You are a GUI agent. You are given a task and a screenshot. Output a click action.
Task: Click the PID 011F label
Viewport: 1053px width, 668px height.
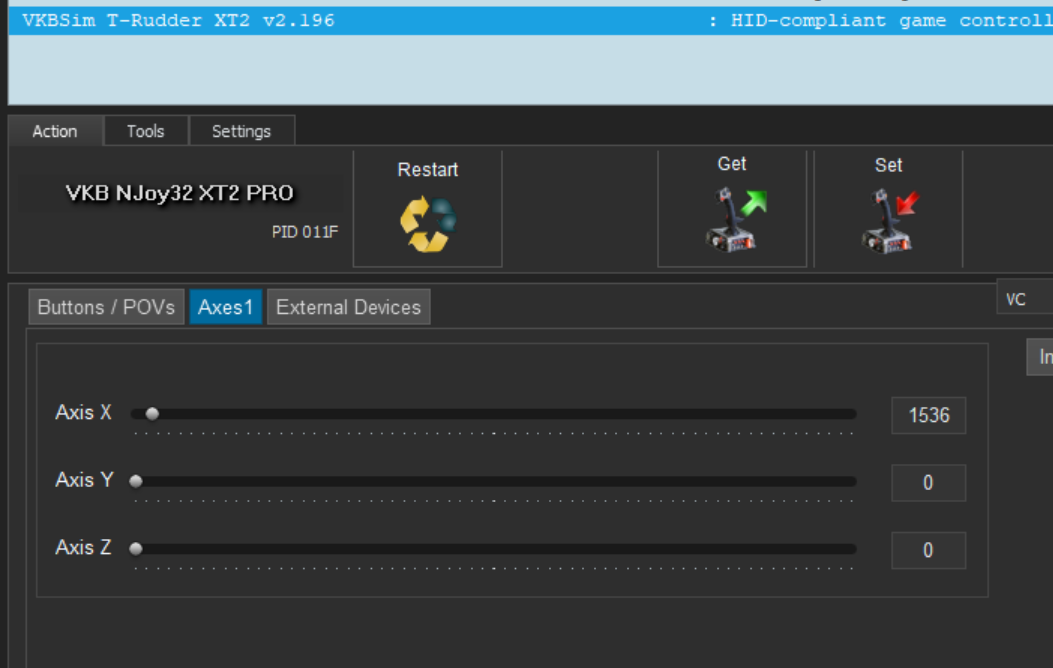coord(305,232)
